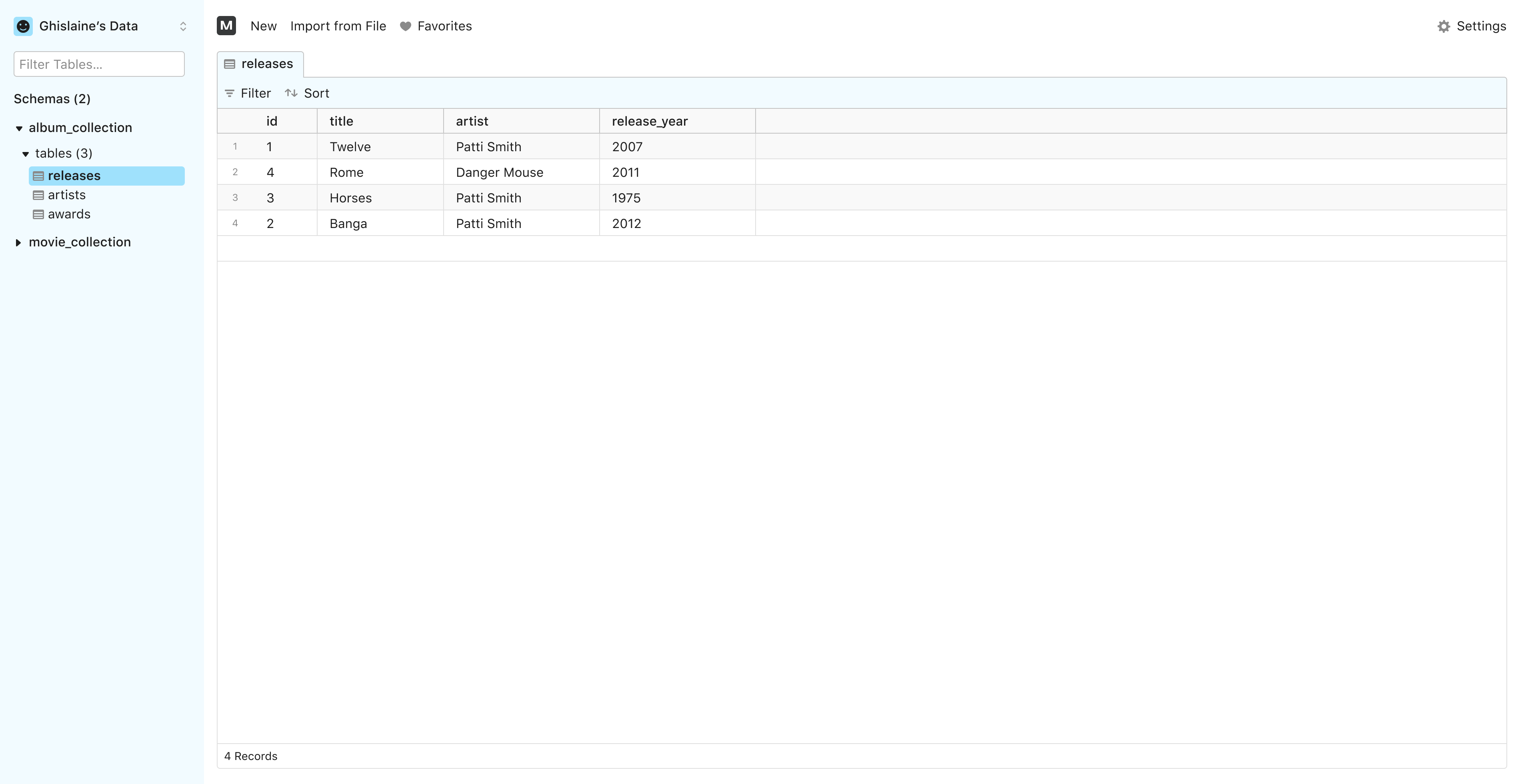Viewport: 1520px width, 784px height.
Task: Click the releases table icon in sidebar
Action: pos(38,176)
